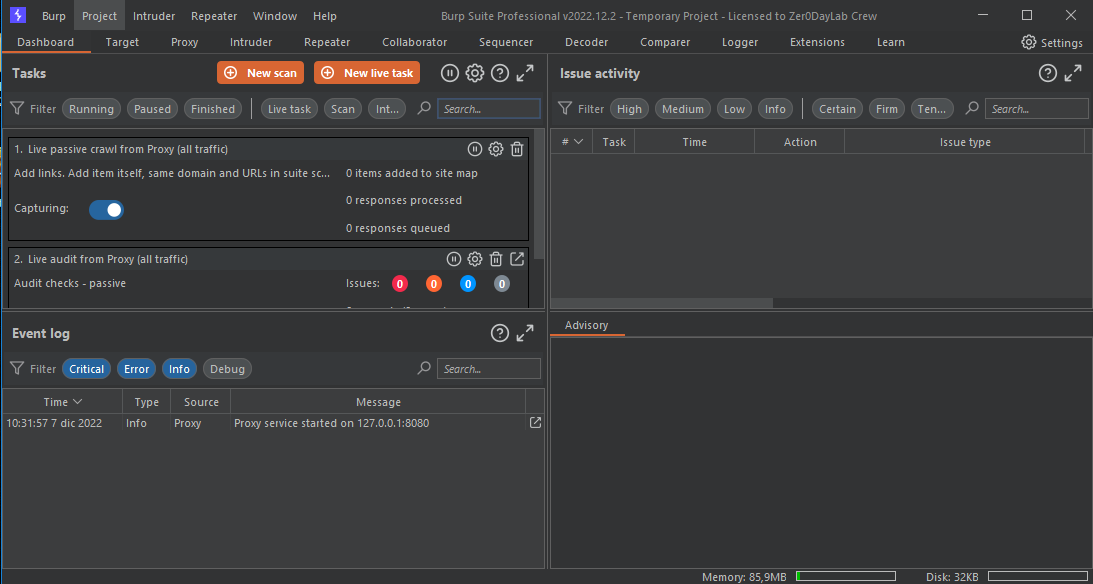Click the blue low-severity issue count badge
1093x584 pixels.
pos(468,284)
